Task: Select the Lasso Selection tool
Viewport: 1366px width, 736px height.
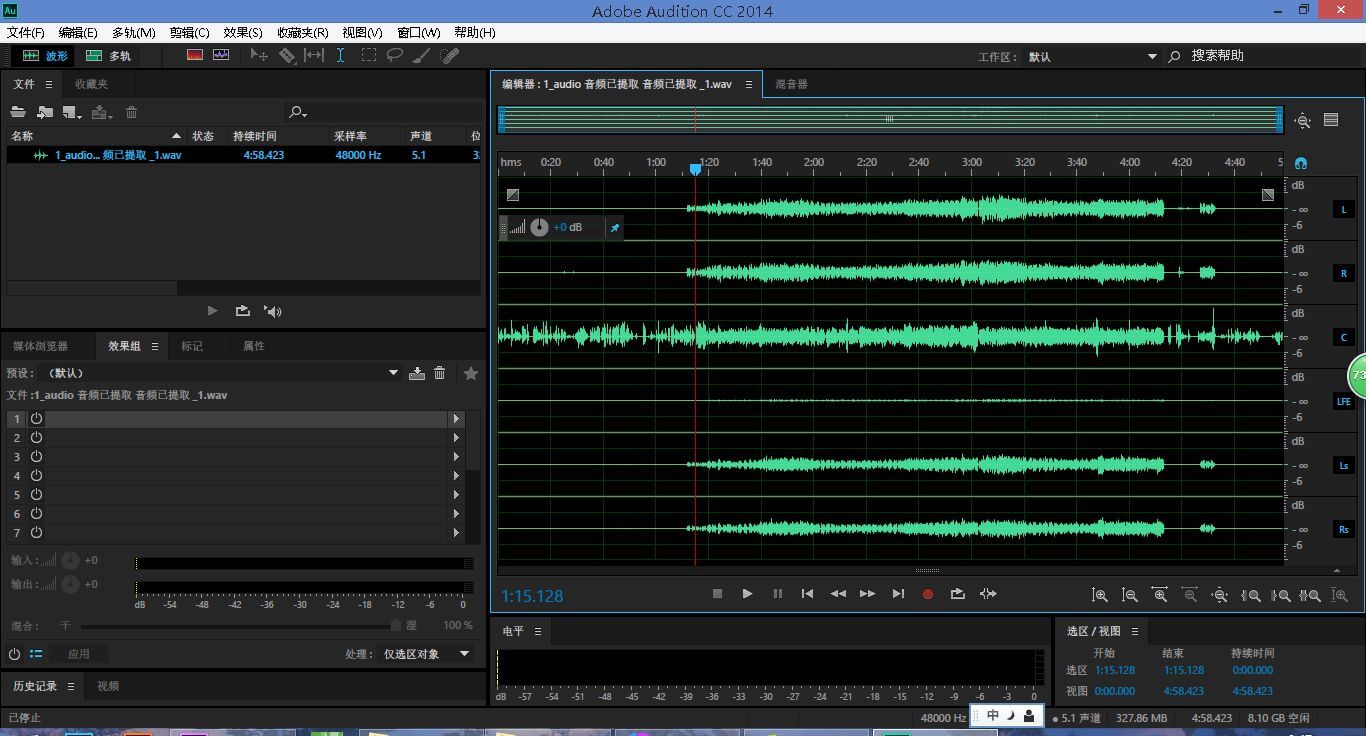Action: (x=395, y=55)
